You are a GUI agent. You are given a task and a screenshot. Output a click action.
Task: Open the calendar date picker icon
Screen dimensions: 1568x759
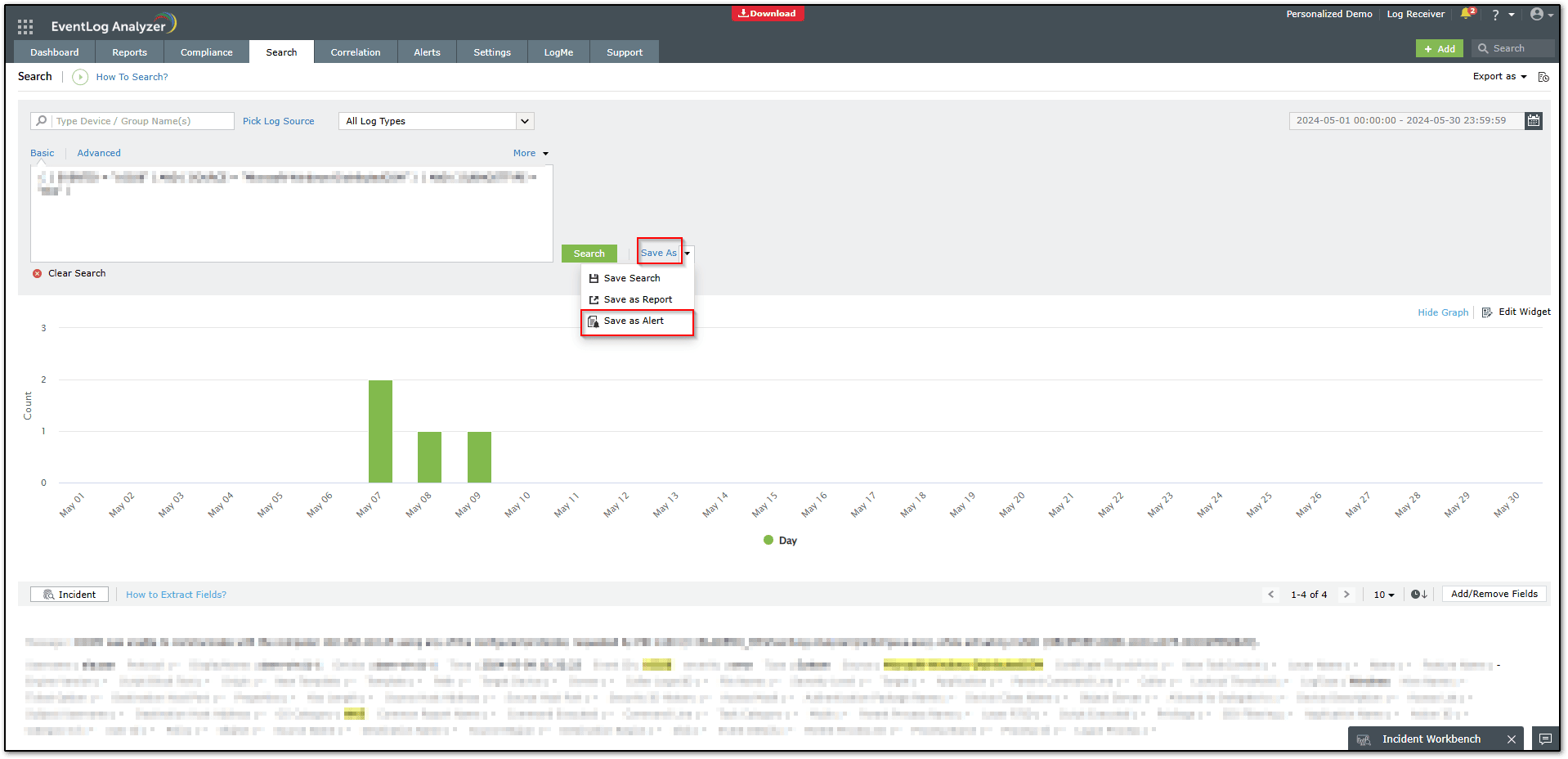pos(1534,121)
